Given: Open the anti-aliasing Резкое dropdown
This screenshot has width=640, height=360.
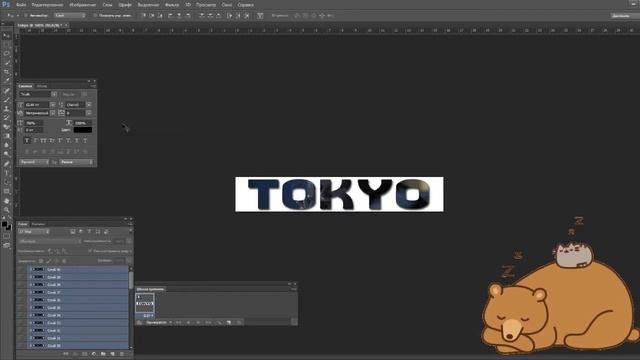Looking at the screenshot, I should 76,162.
